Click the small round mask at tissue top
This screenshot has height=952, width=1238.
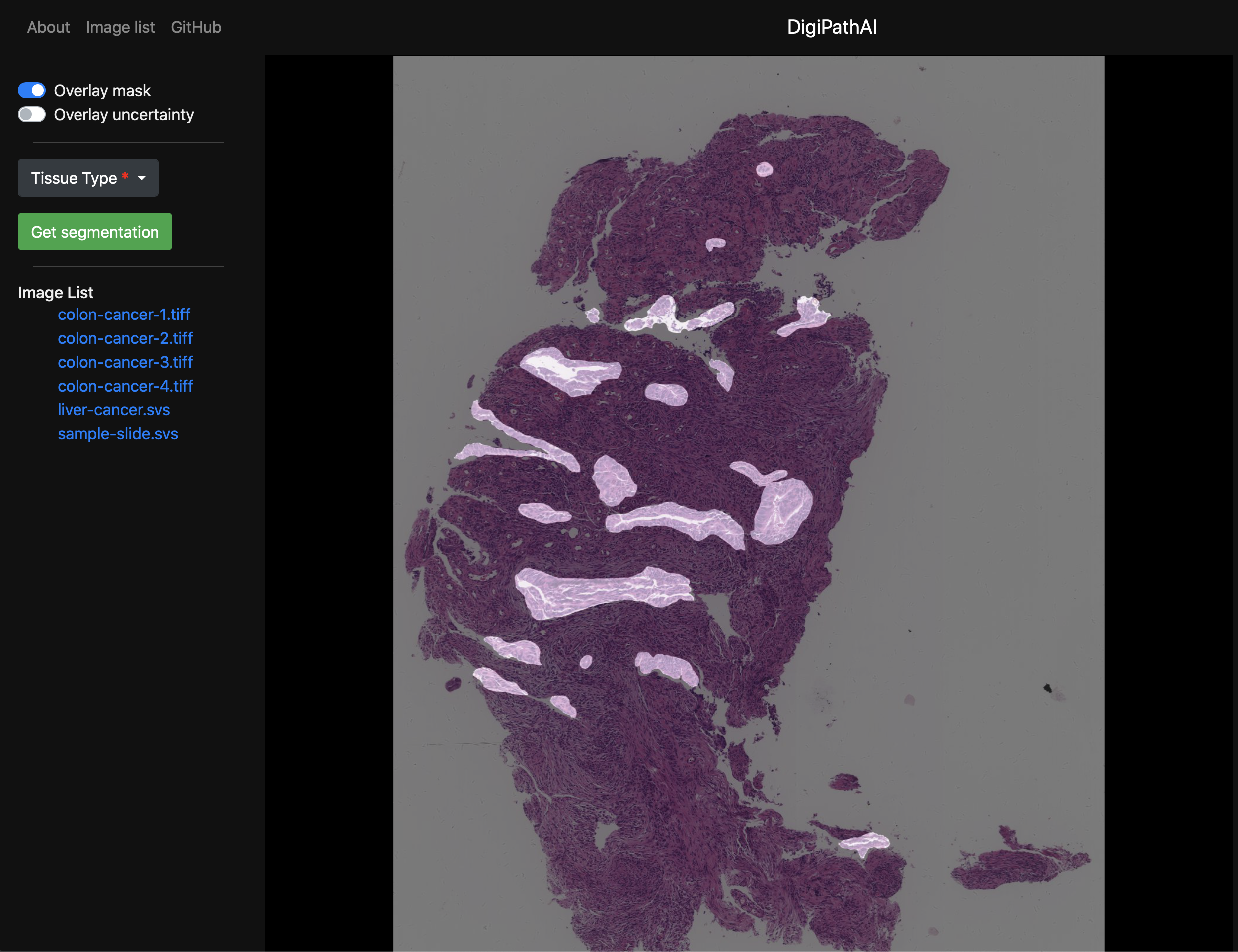[765, 169]
